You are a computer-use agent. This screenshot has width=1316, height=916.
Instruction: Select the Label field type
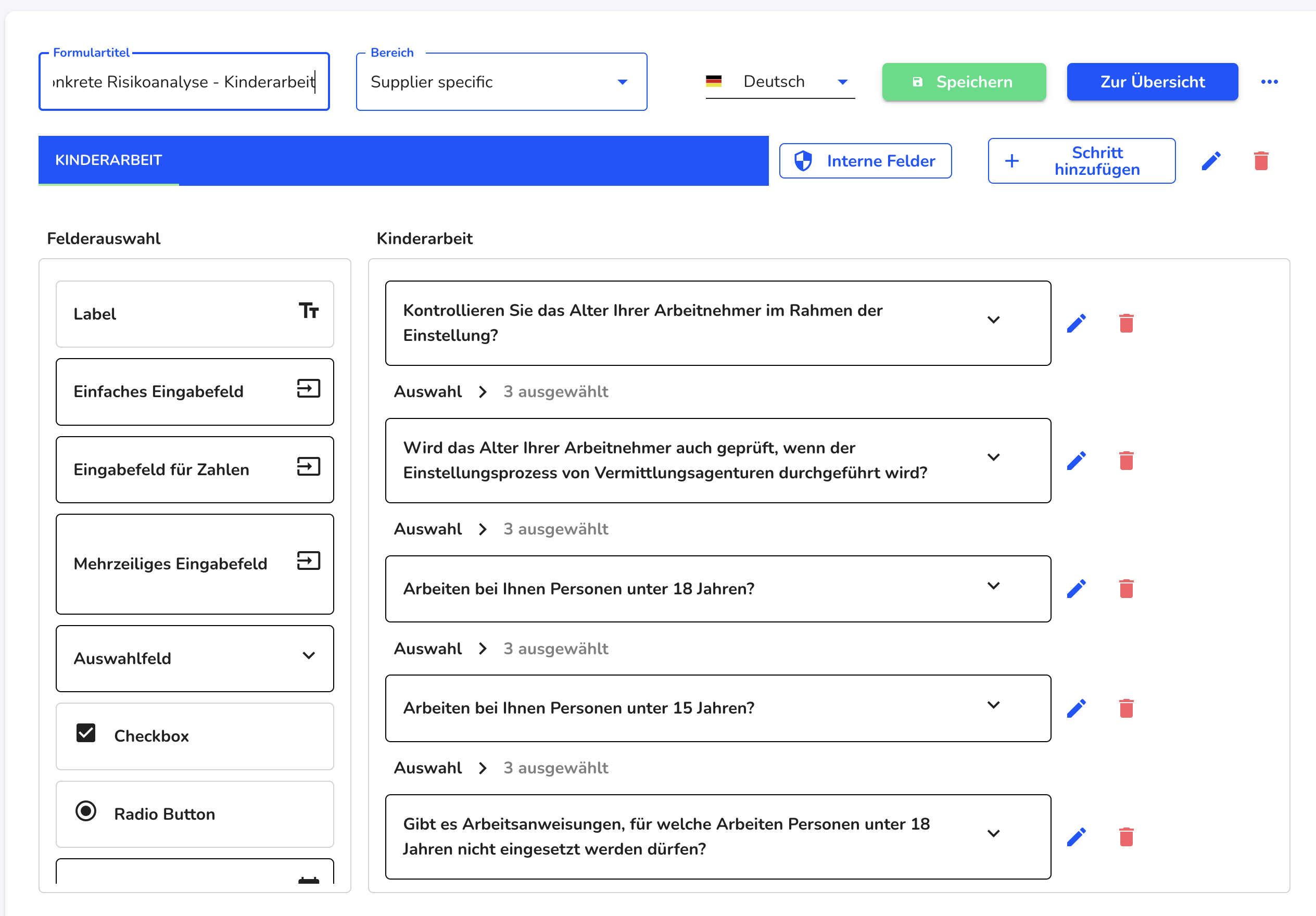194,314
